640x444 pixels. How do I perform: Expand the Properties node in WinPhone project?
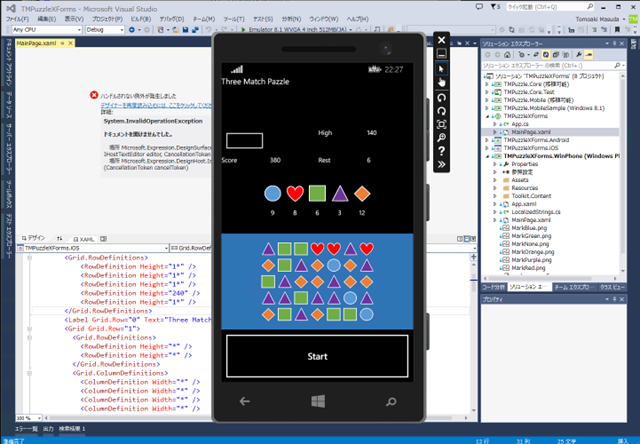497,164
